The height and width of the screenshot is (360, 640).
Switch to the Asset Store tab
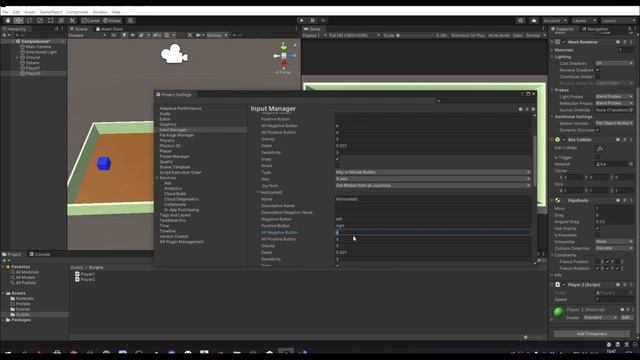109,29
